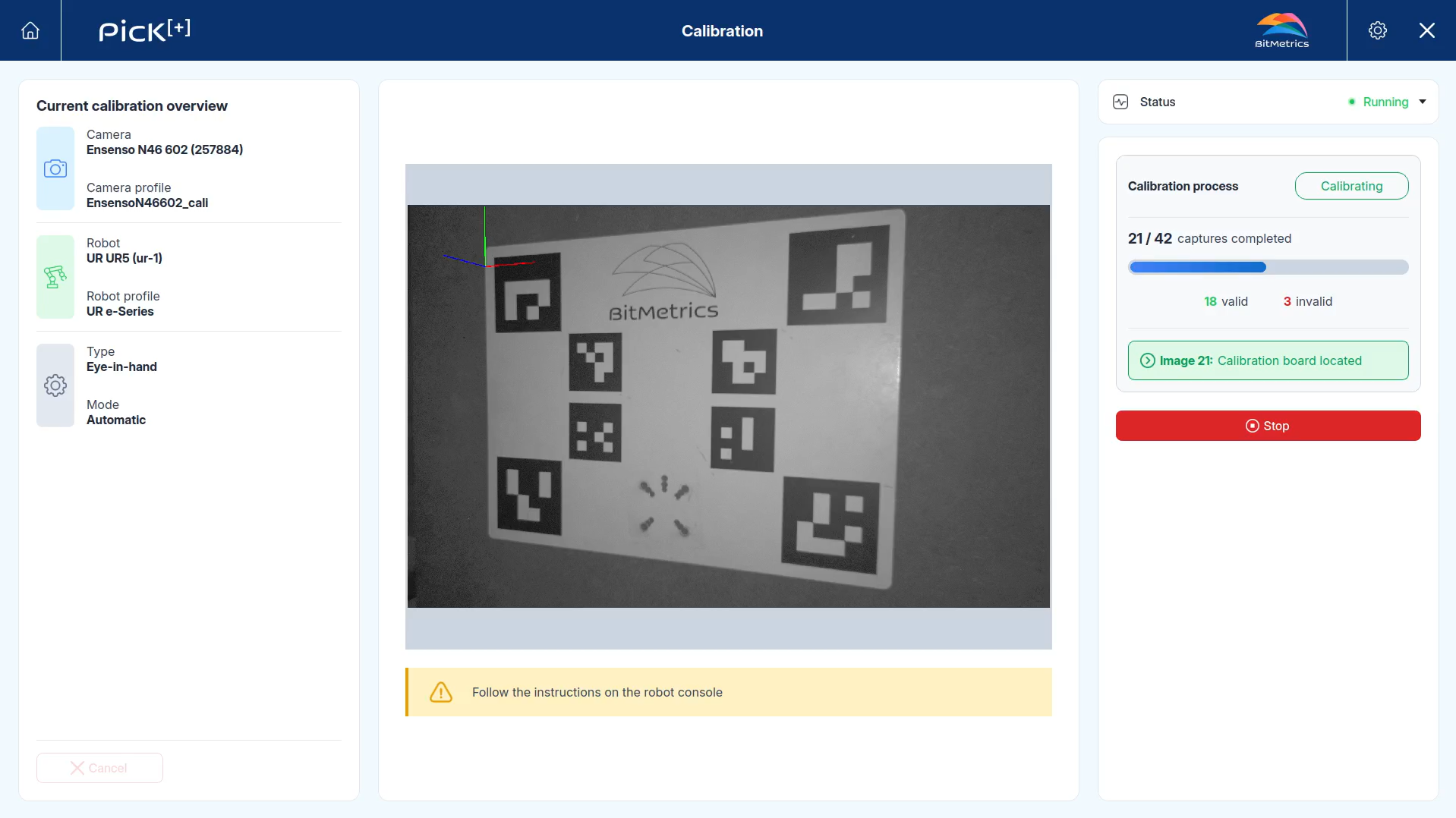Click the Calibration process heading
The width and height of the screenshot is (1456, 818).
pos(1183,186)
